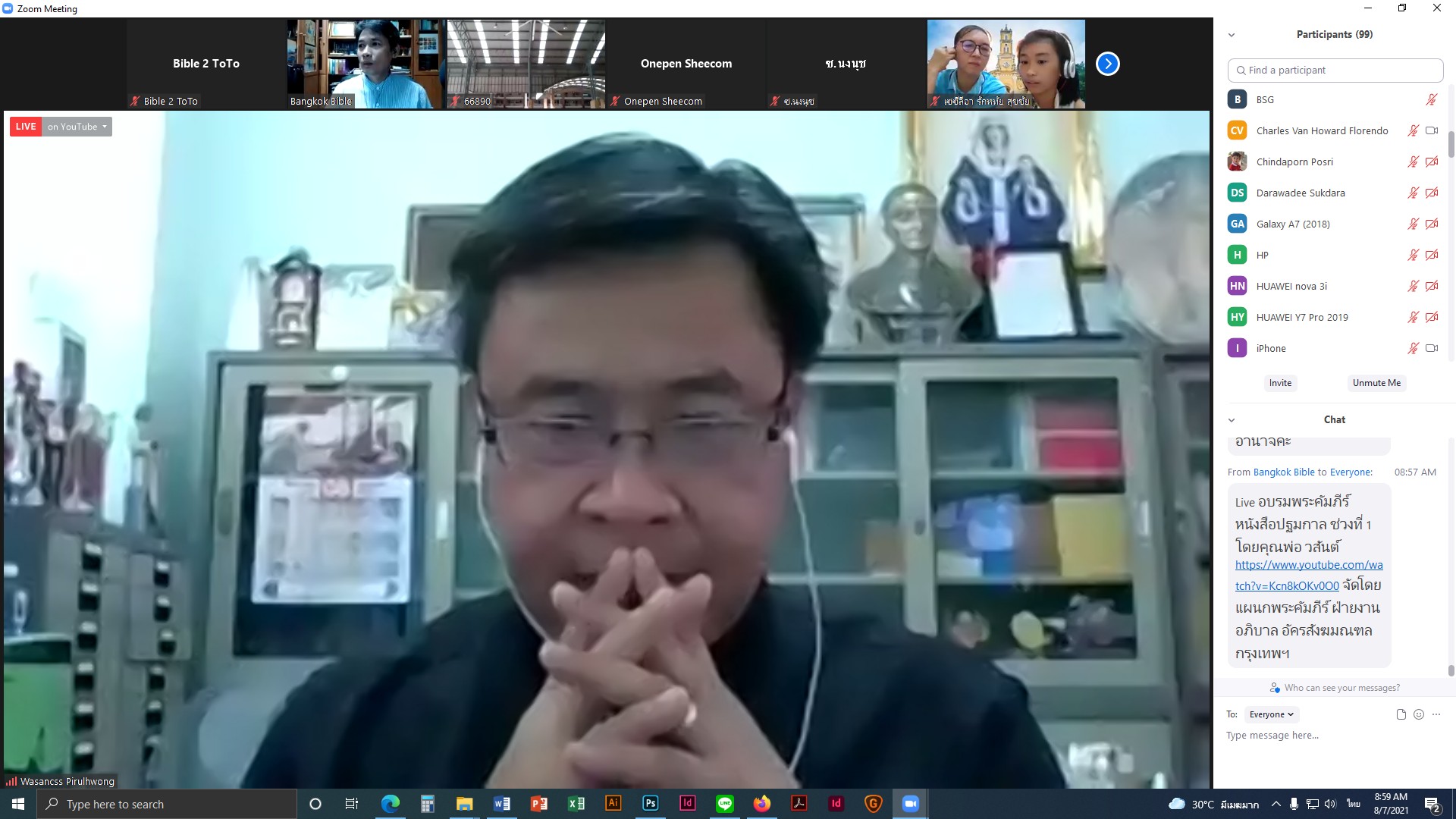Click Chindaporn Posri's muted microphone icon

point(1413,162)
